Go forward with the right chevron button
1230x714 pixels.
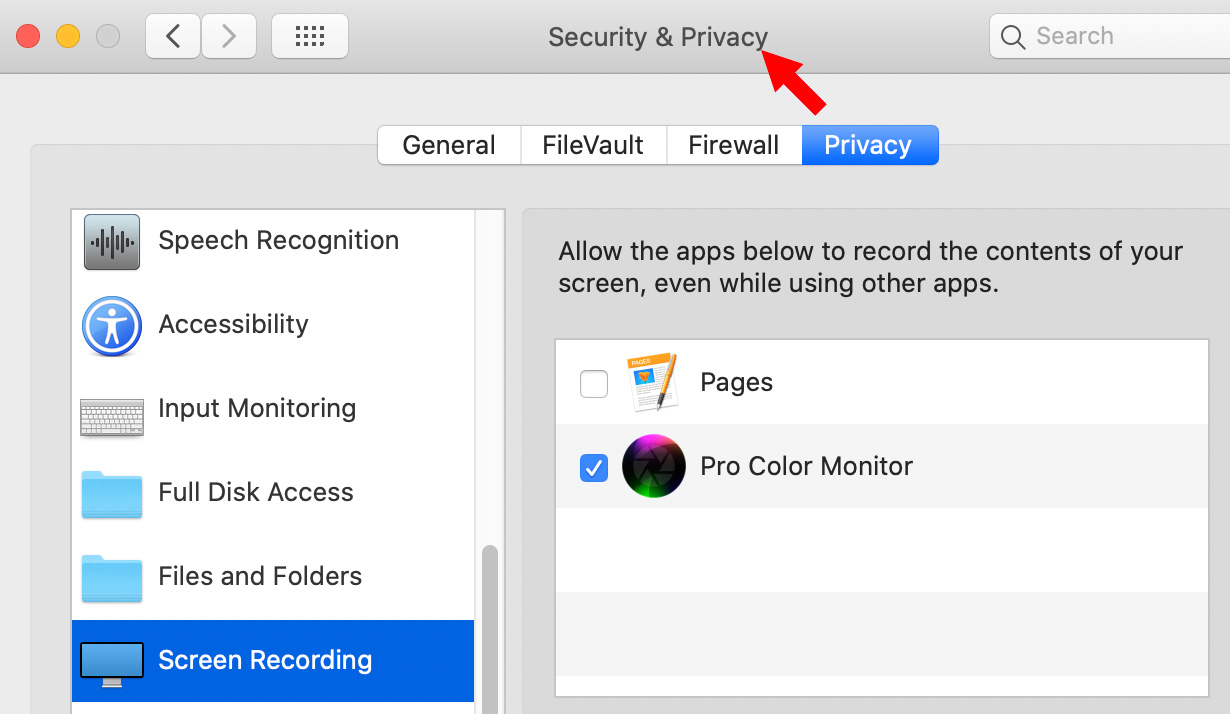(229, 37)
